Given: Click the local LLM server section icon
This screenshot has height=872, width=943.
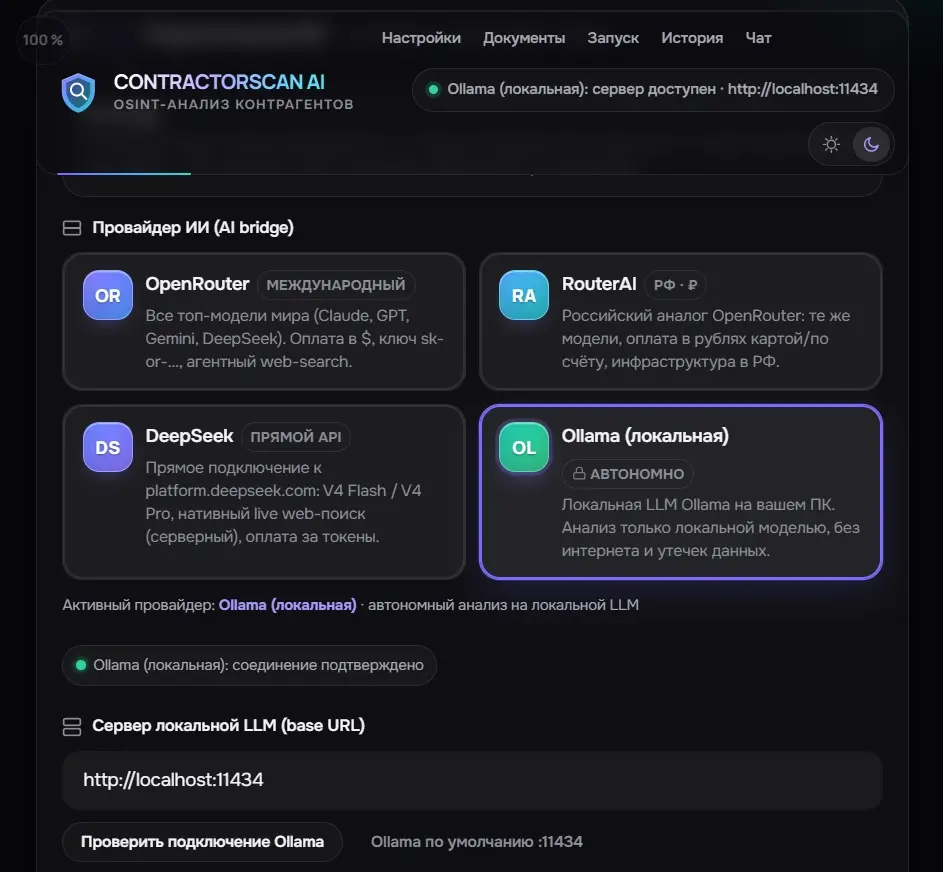Looking at the screenshot, I should pyautogui.click(x=72, y=726).
